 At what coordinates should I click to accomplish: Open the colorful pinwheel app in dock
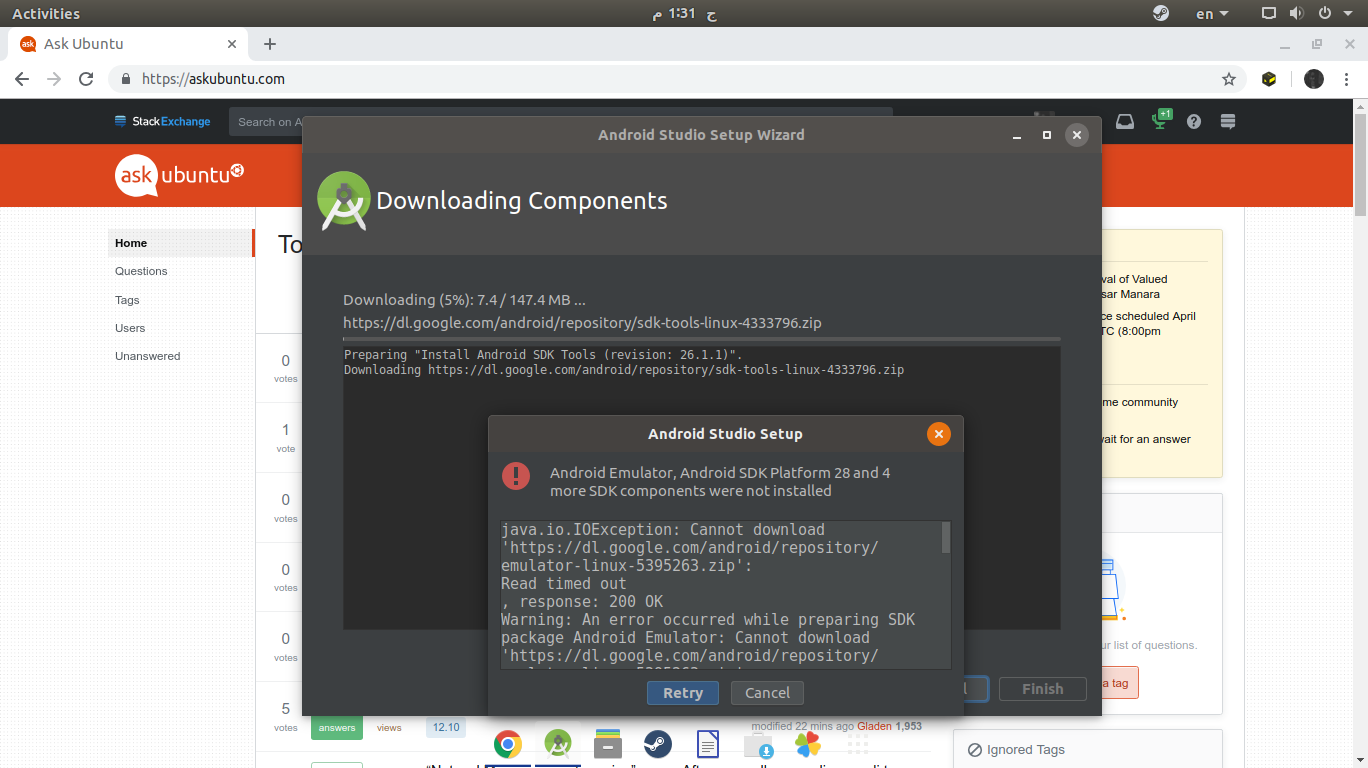click(808, 744)
